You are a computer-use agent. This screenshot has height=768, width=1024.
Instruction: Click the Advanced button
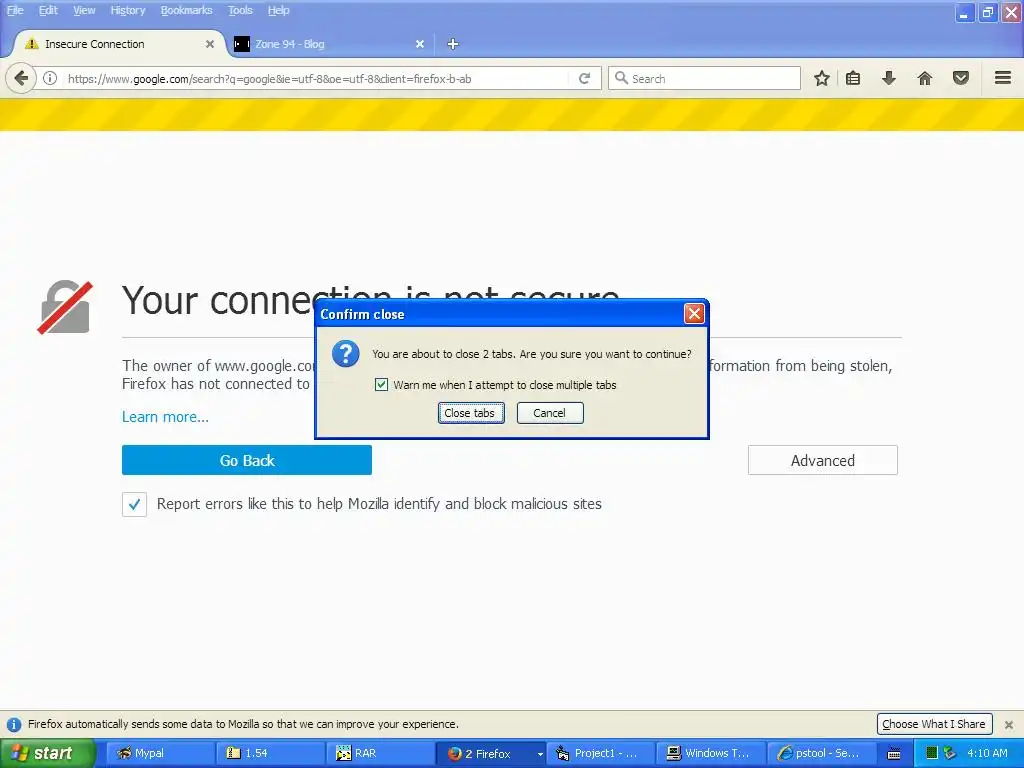tap(823, 460)
